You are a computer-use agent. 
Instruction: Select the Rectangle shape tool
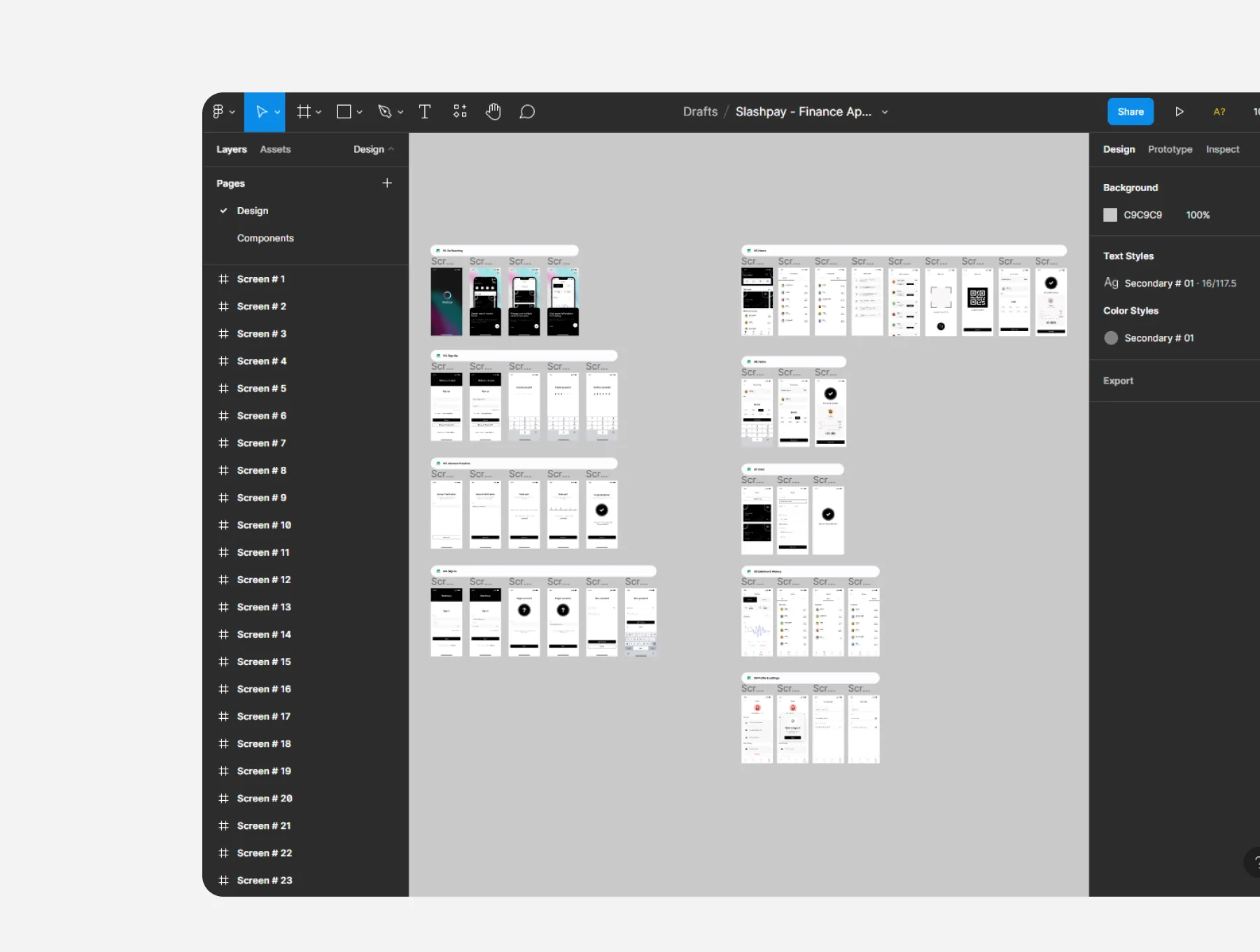click(x=344, y=112)
